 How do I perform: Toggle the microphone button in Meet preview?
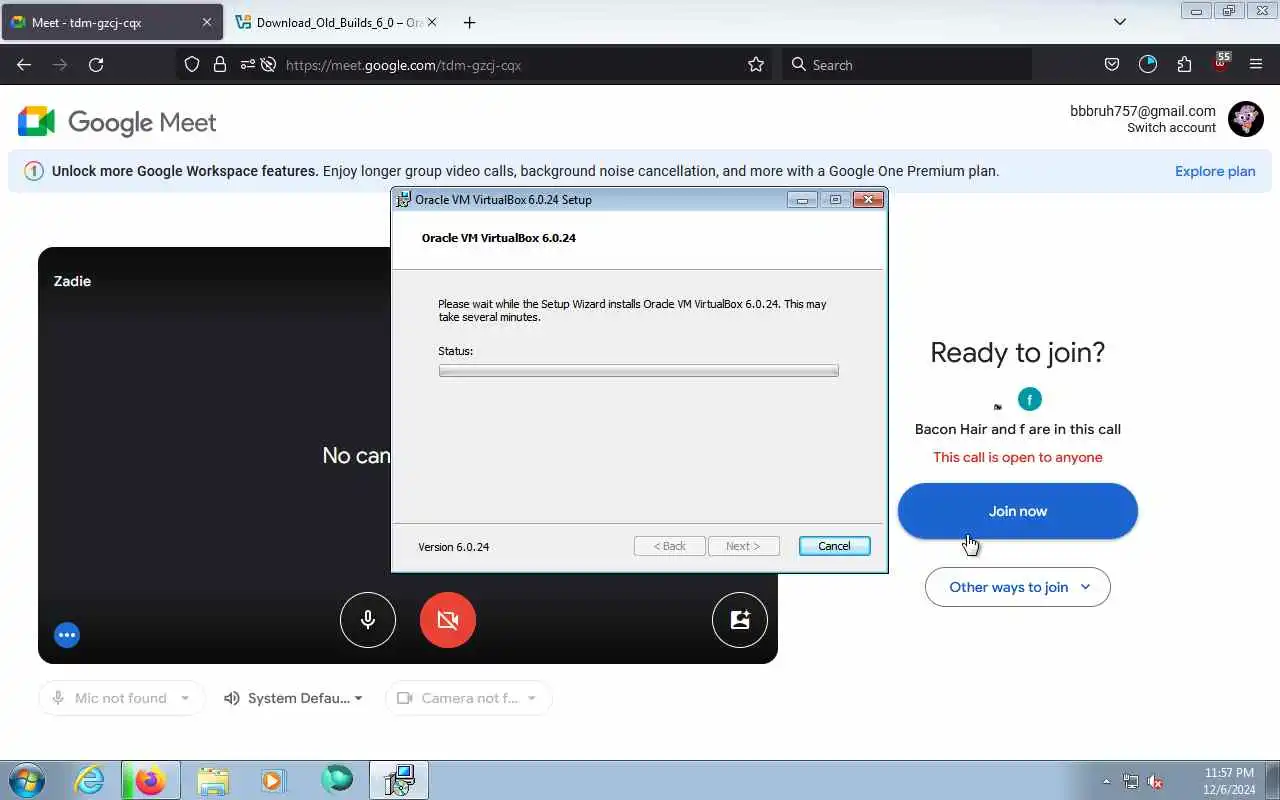[368, 620]
